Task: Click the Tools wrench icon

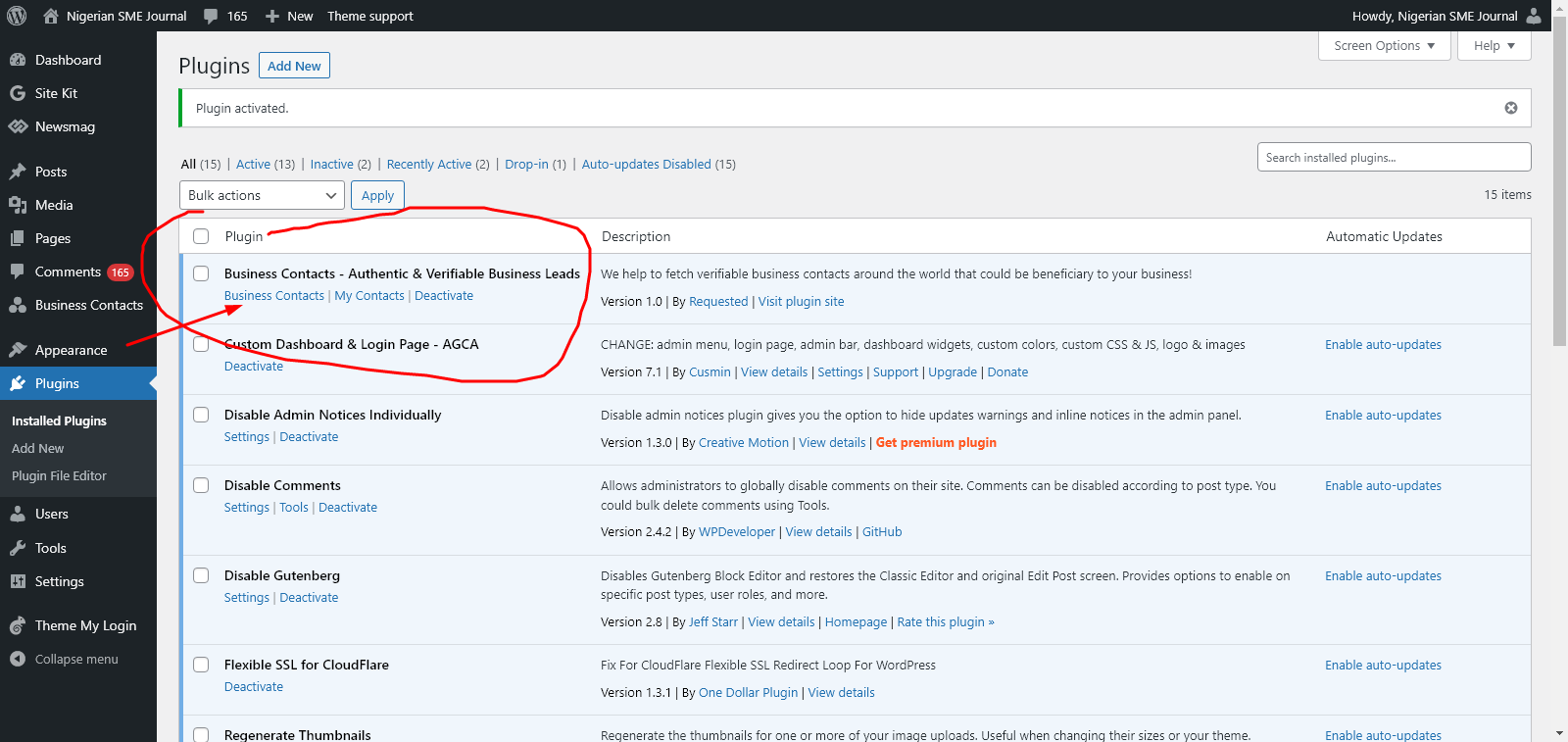Action: (x=18, y=548)
